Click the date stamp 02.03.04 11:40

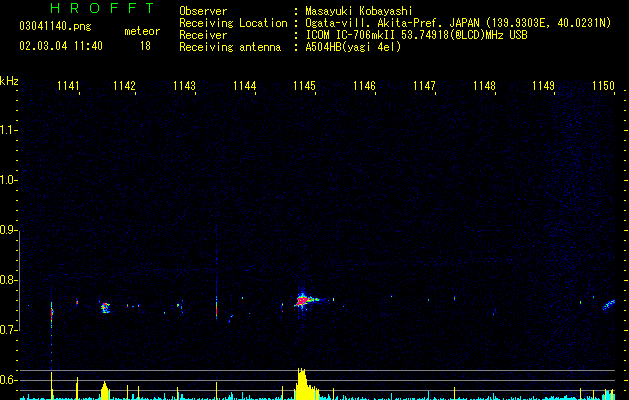(61, 46)
